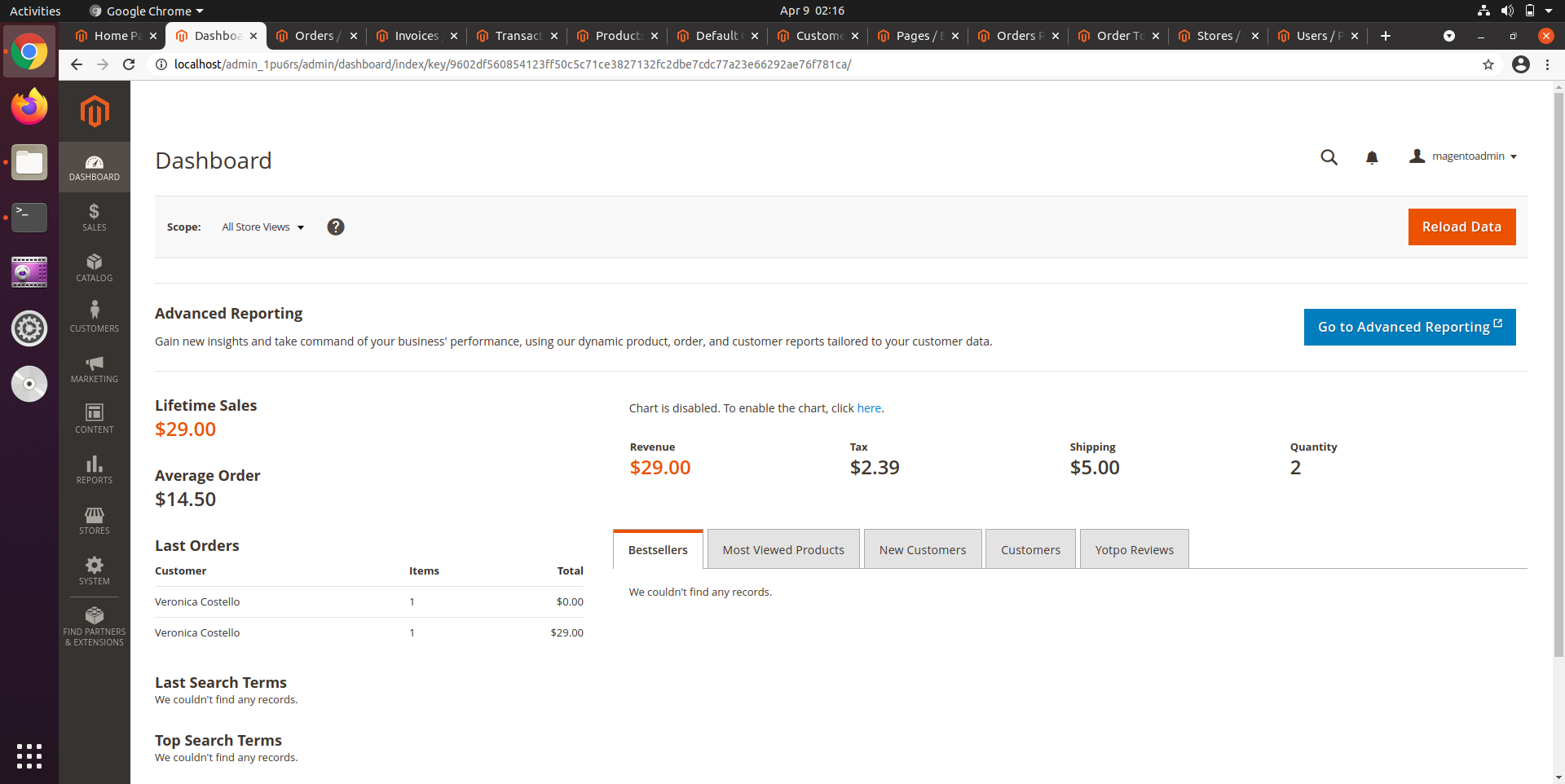Click the Activities button in top bar

(35, 11)
